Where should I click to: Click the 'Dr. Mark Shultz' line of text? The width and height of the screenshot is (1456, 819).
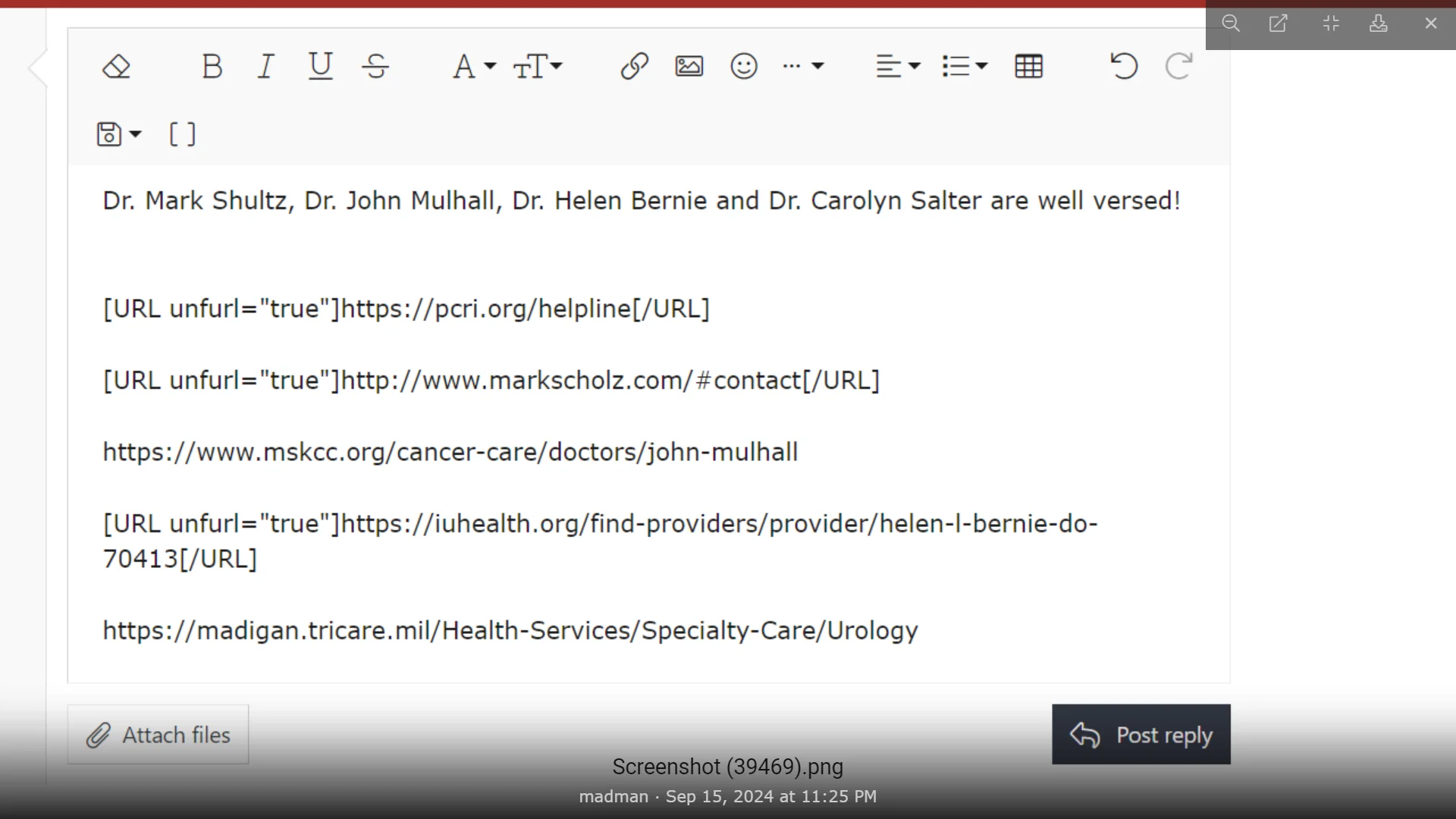tap(642, 201)
